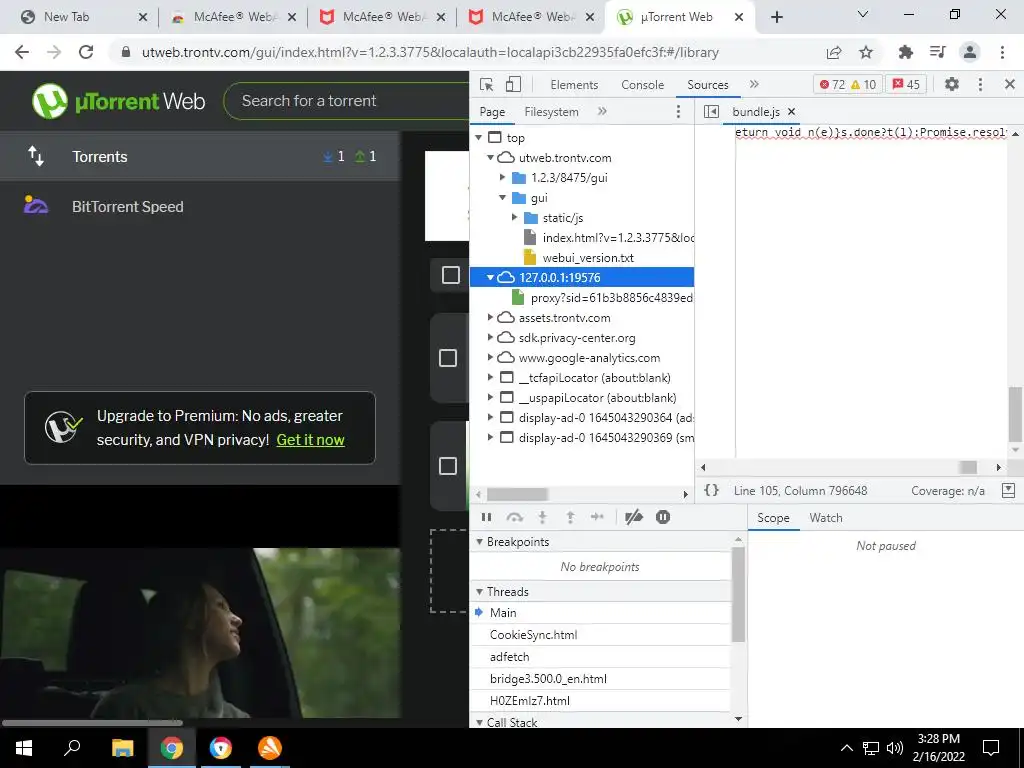
Task: Click the 45 issues badge
Action: tap(906, 84)
